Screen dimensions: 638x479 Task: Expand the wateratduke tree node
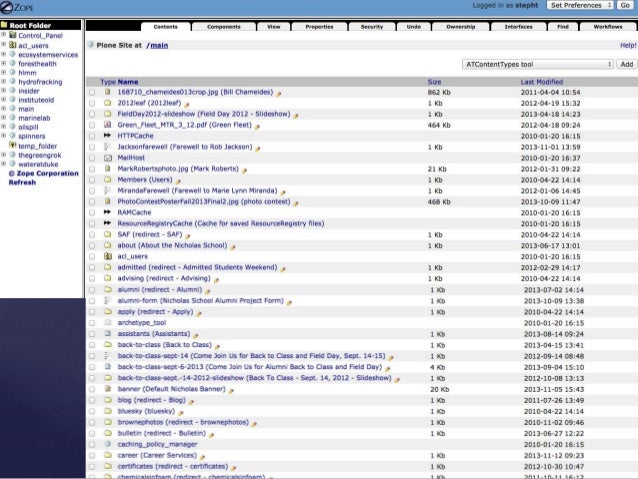tap(3, 164)
